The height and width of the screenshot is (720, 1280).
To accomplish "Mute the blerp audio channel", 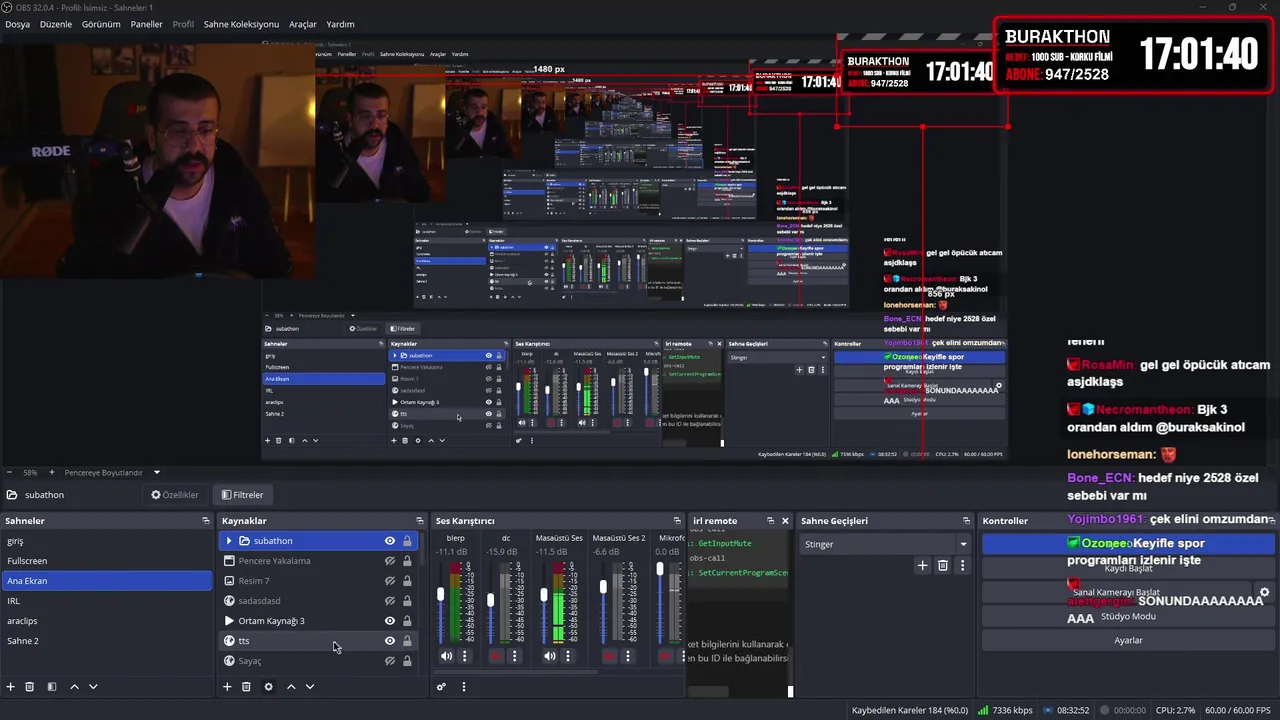I will pyautogui.click(x=446, y=656).
